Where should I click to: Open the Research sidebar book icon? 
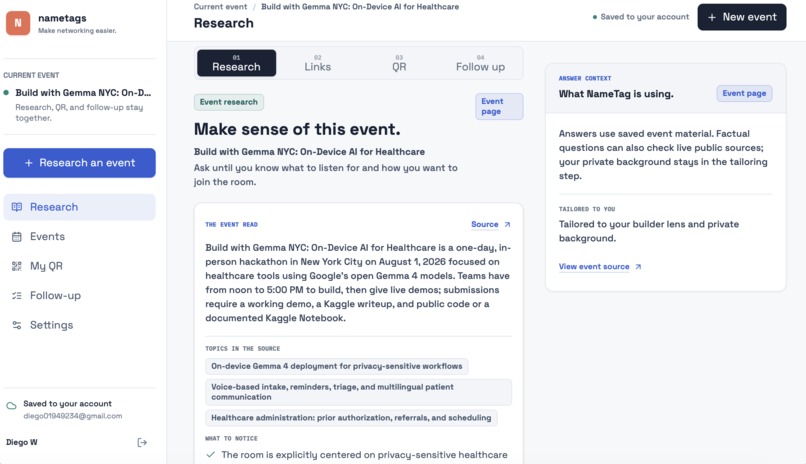[x=17, y=207]
